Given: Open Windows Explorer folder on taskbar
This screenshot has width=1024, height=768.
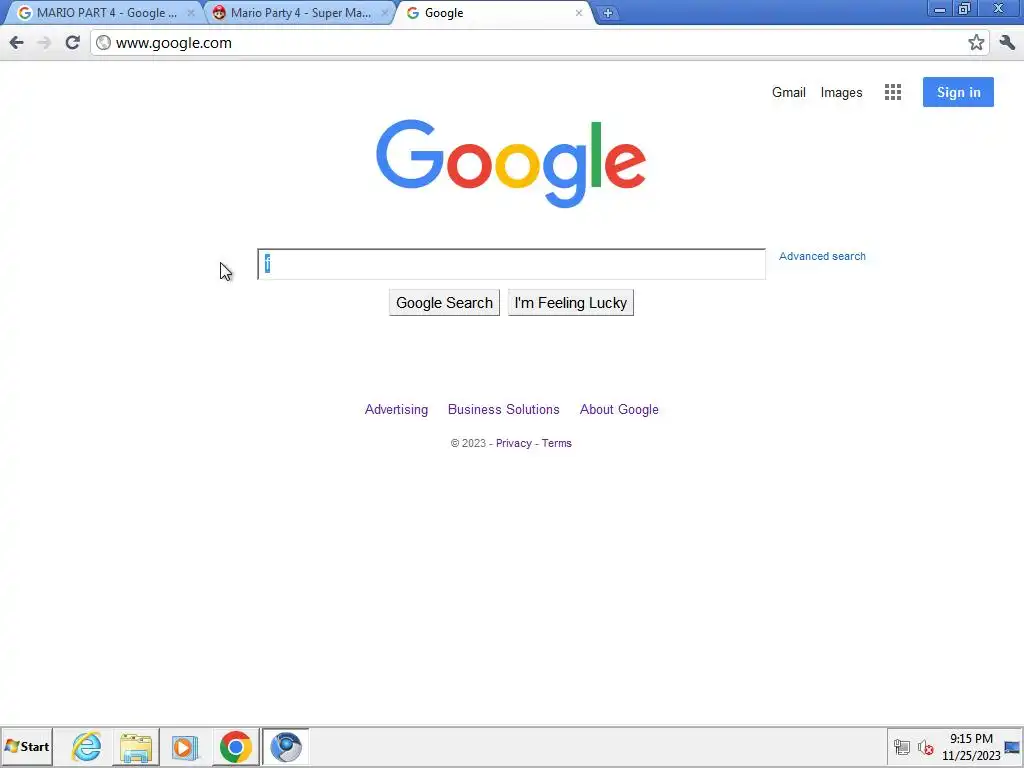Looking at the screenshot, I should [x=136, y=746].
